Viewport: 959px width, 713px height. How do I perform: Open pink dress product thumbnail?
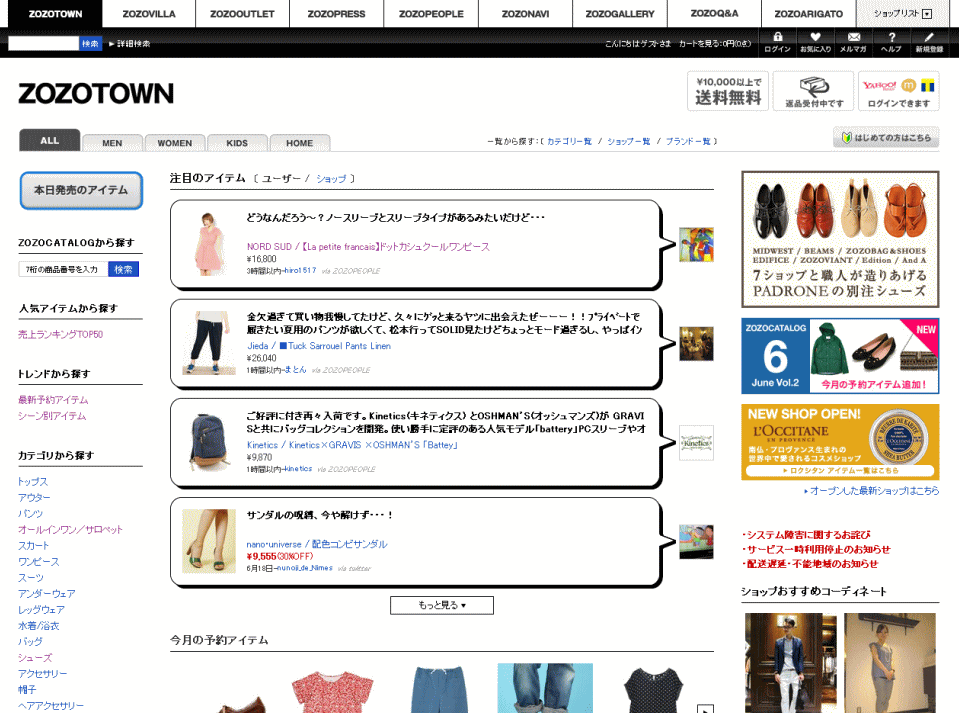click(x=209, y=244)
